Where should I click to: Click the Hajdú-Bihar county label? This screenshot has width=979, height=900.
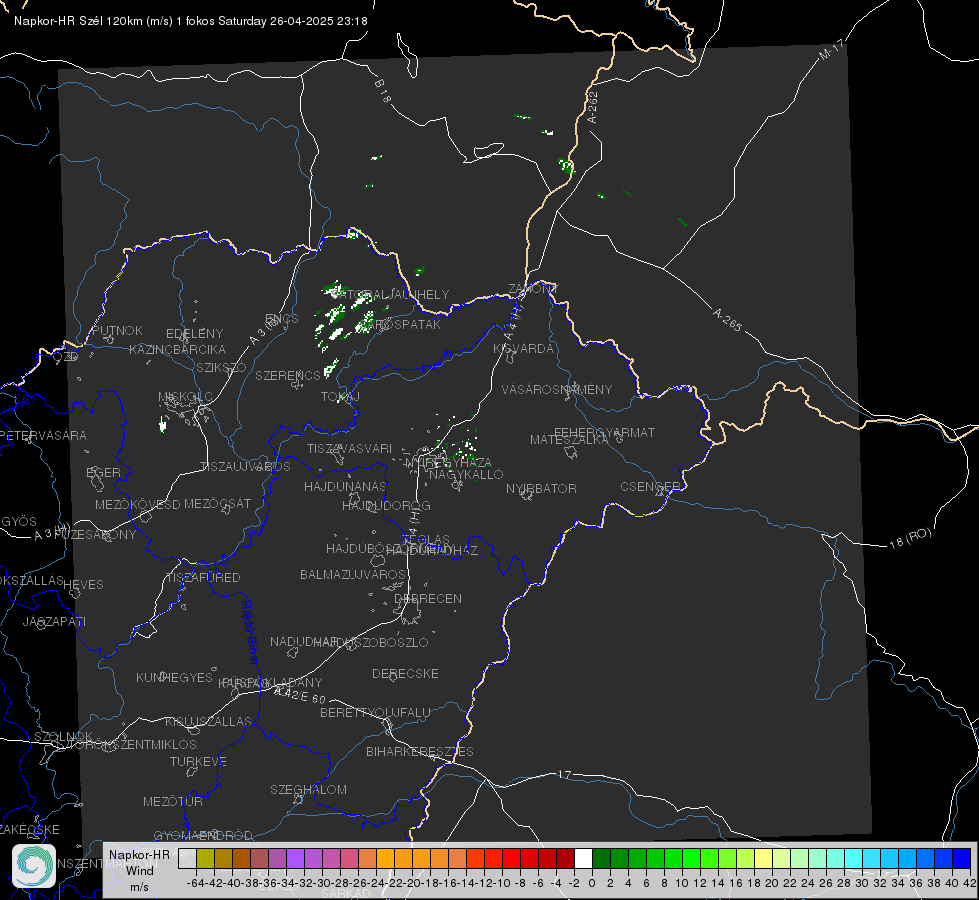[x=250, y=632]
